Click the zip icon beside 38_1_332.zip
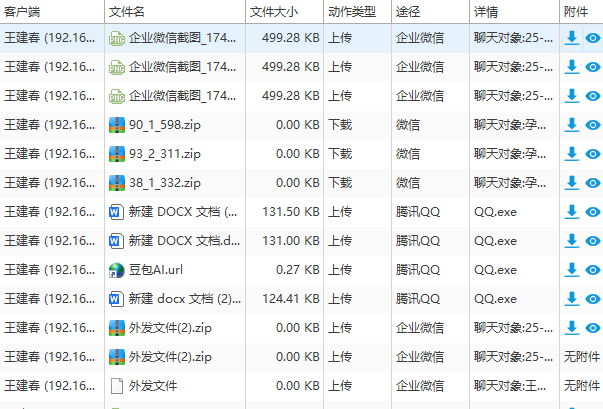Image resolution: width=603 pixels, height=409 pixels. 117,183
